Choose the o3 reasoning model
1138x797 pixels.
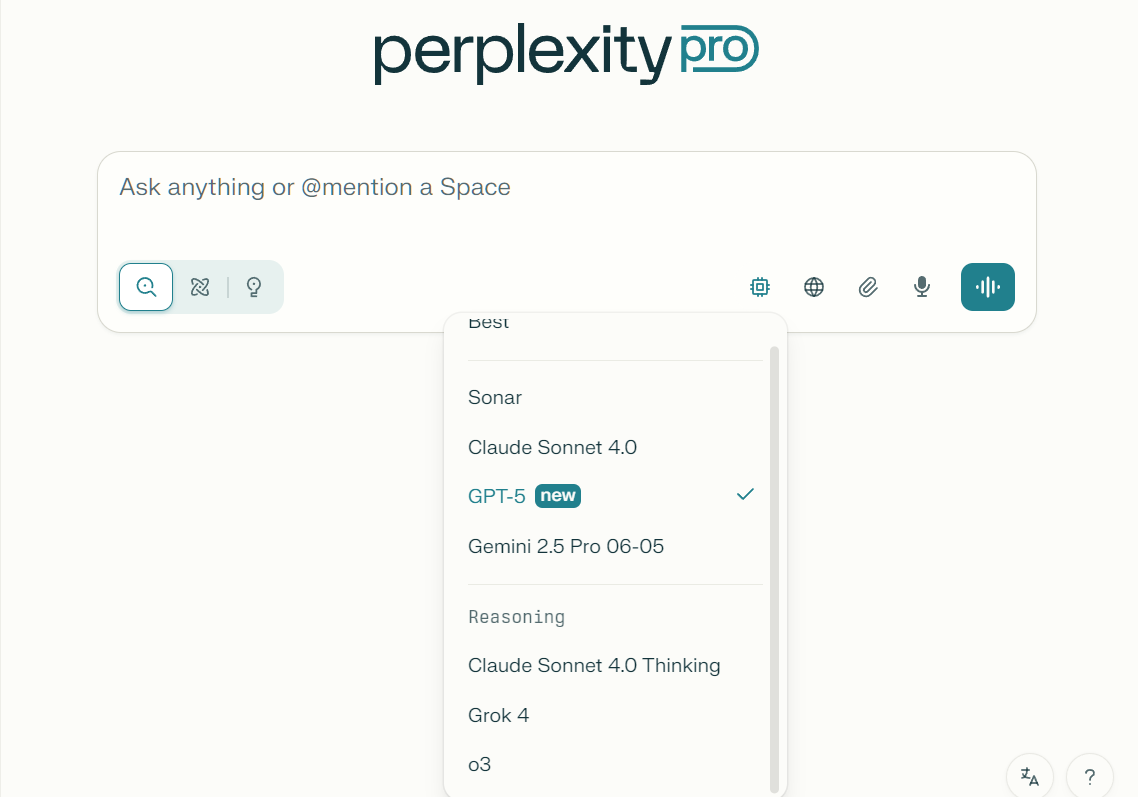480,764
